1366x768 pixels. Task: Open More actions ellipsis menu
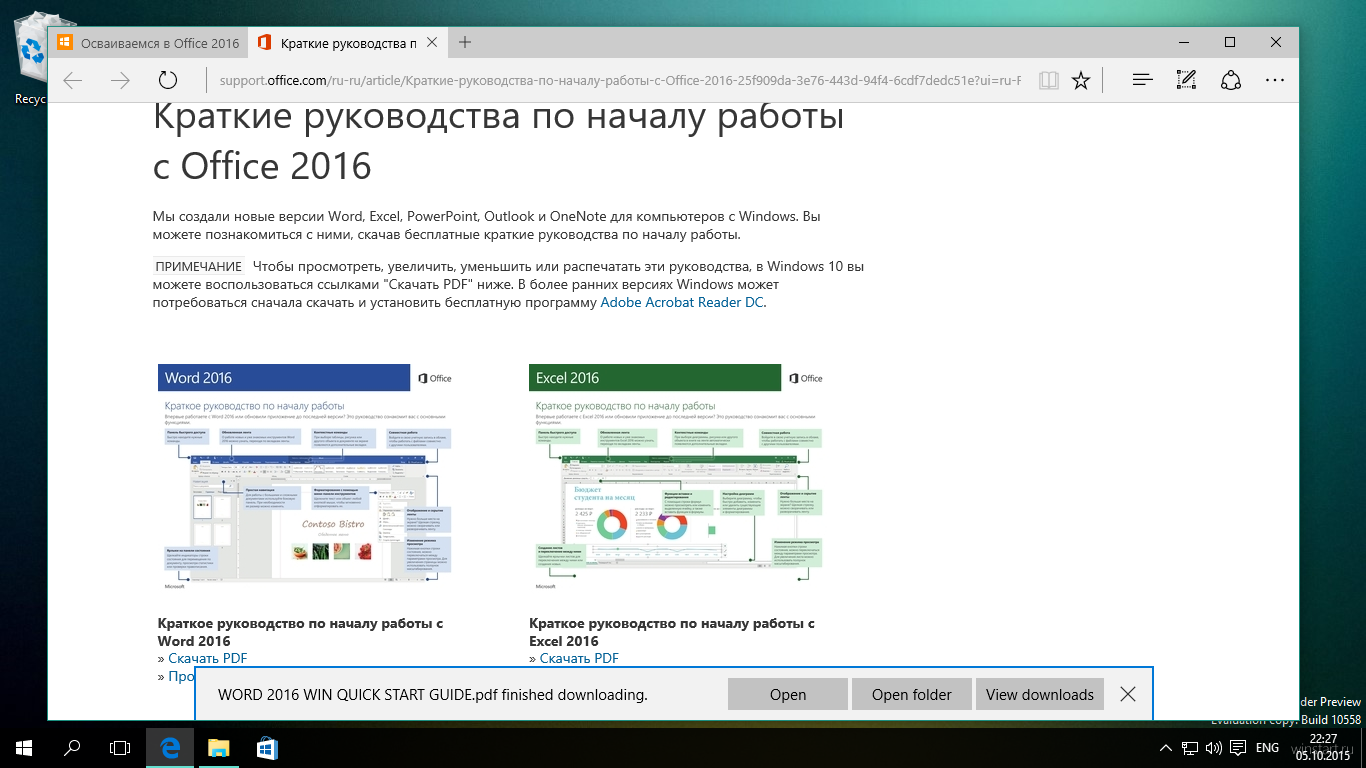point(1275,81)
